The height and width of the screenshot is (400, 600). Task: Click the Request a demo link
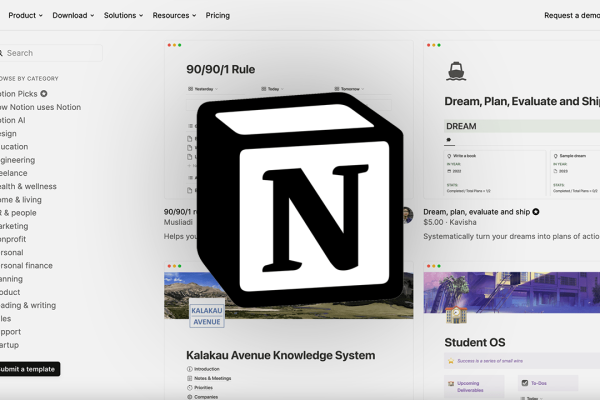[572, 15]
